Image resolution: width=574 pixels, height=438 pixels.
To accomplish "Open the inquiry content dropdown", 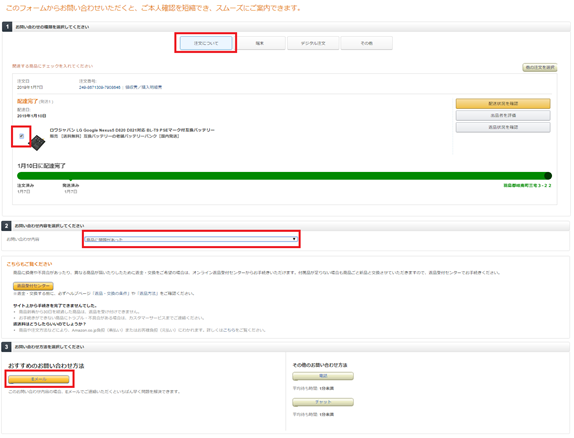I will [191, 239].
